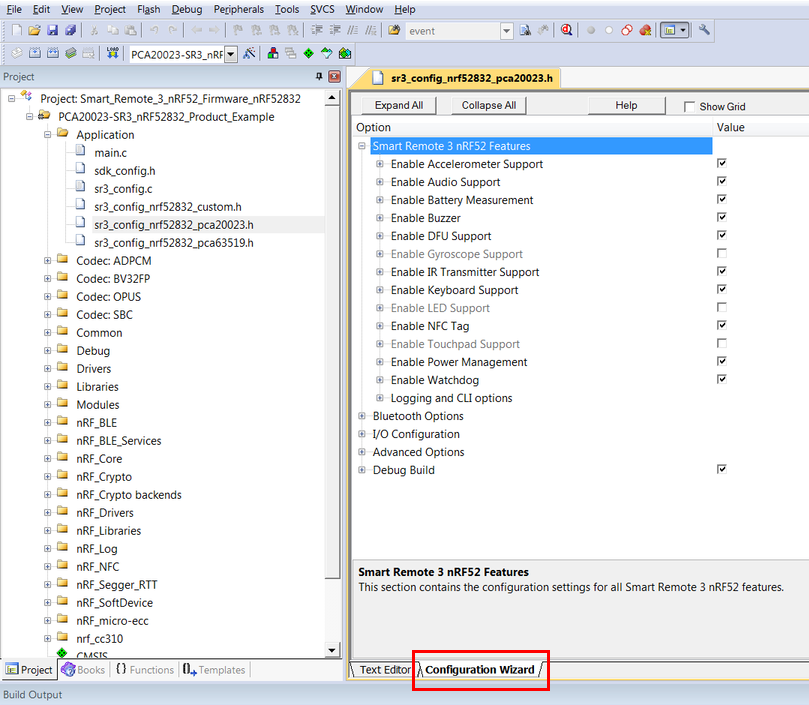Close the Project panel with red X

[334, 76]
